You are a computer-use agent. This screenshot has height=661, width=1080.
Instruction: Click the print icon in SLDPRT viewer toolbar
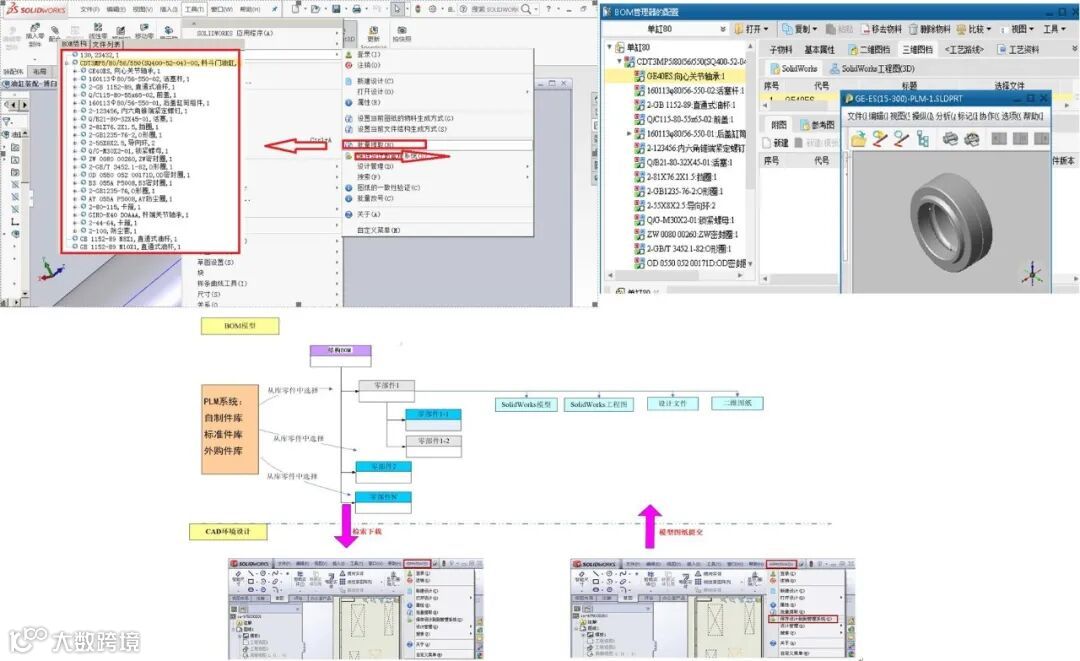[950, 139]
